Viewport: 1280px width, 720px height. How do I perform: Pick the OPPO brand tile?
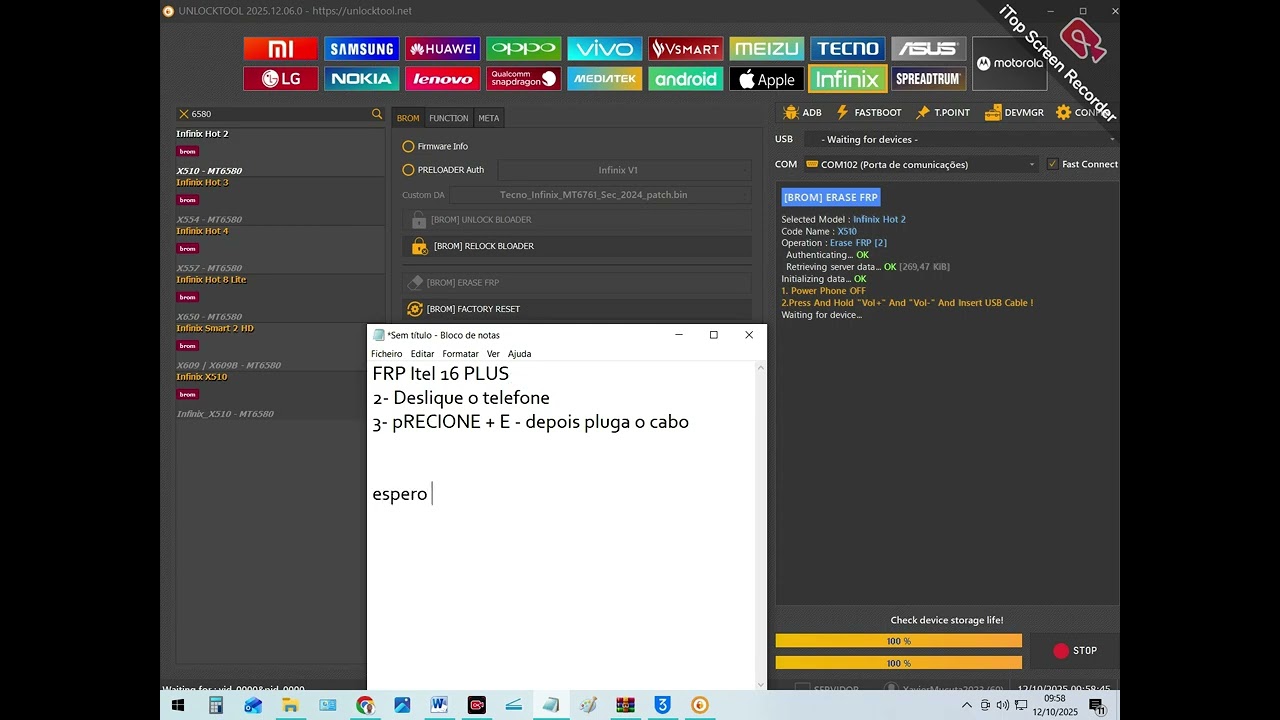[x=524, y=49]
